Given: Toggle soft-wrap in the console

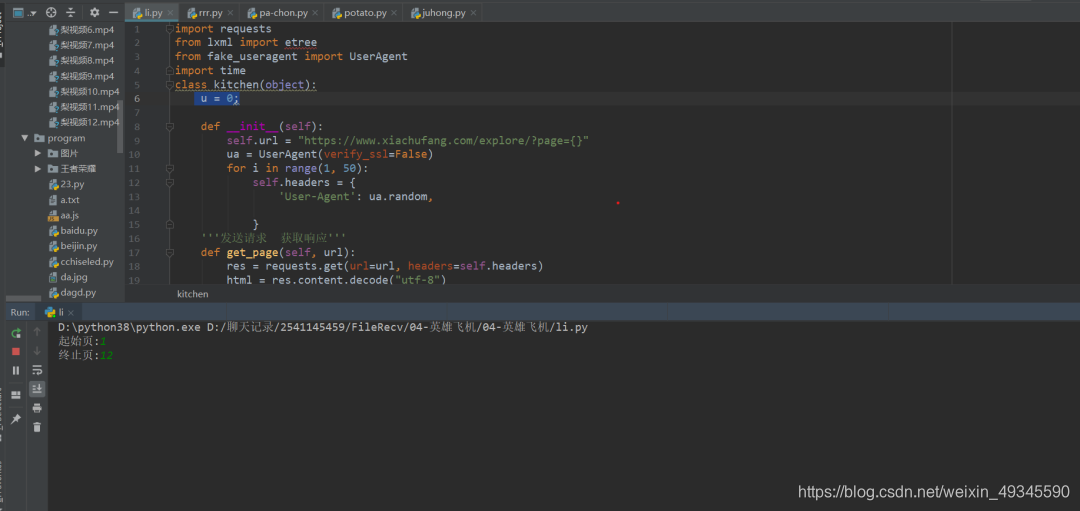Looking at the screenshot, I should pos(37,370).
